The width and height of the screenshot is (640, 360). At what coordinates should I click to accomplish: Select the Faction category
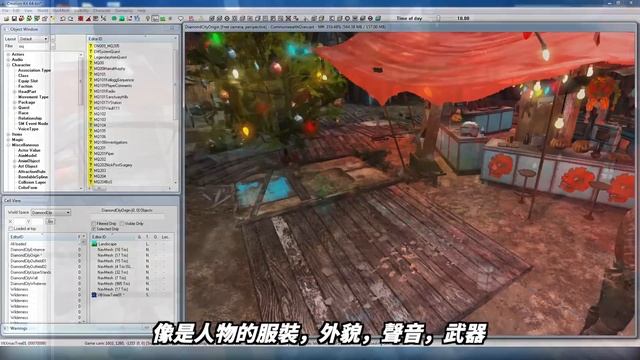(25, 86)
